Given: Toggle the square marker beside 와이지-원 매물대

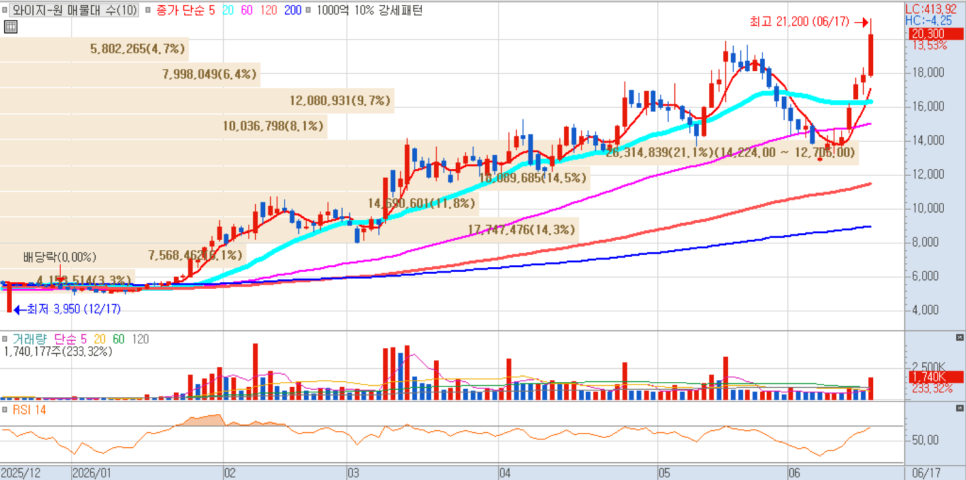Looking at the screenshot, I should (6, 10).
